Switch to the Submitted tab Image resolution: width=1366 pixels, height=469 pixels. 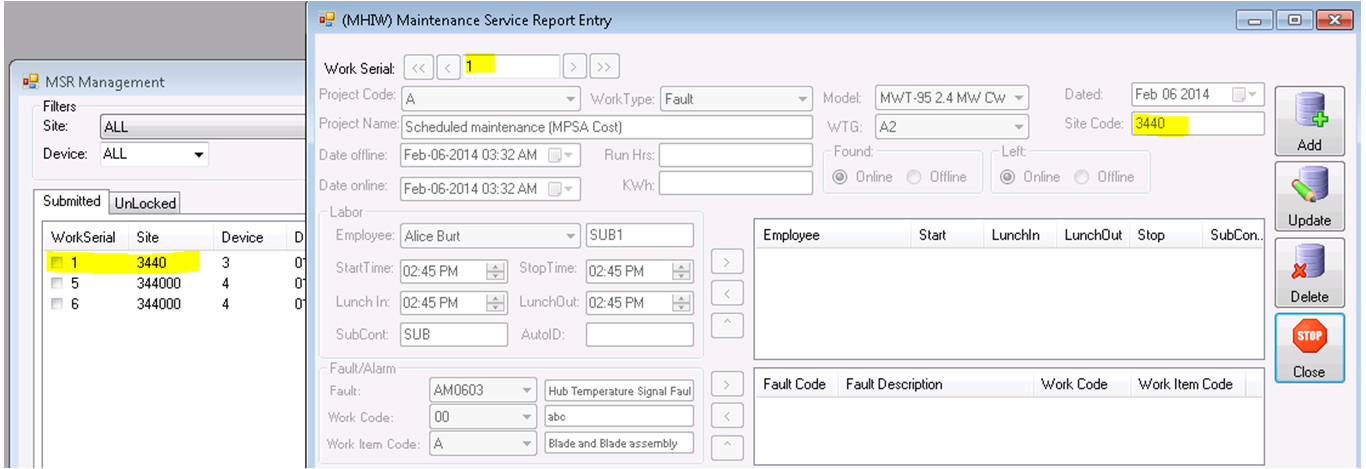(x=71, y=202)
